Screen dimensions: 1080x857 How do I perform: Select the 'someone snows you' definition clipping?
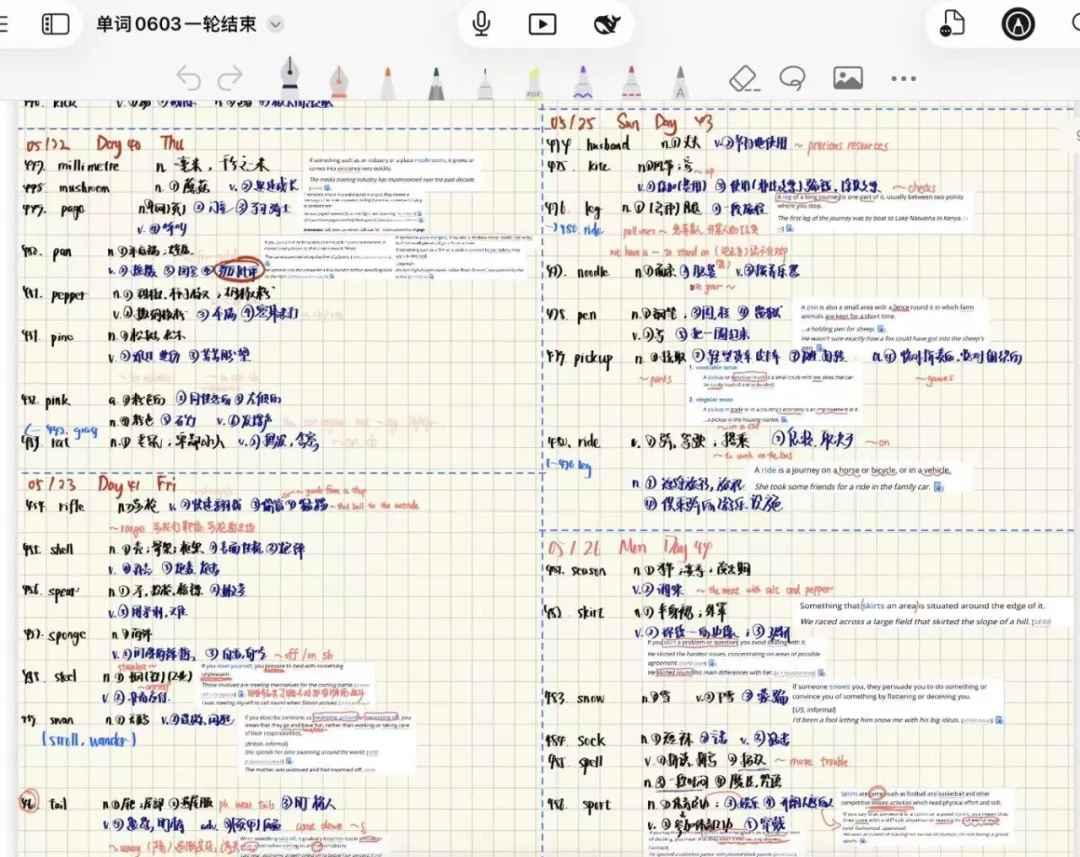897,703
